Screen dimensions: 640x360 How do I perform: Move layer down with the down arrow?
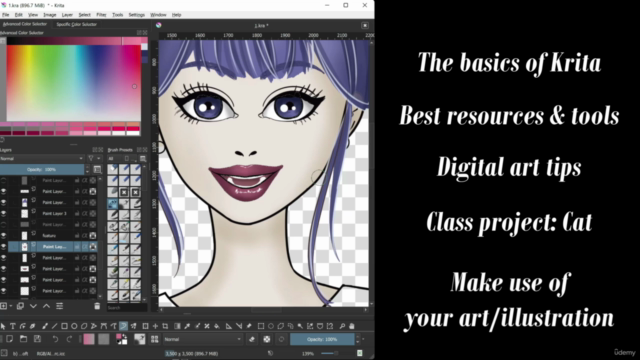[x=33, y=306]
